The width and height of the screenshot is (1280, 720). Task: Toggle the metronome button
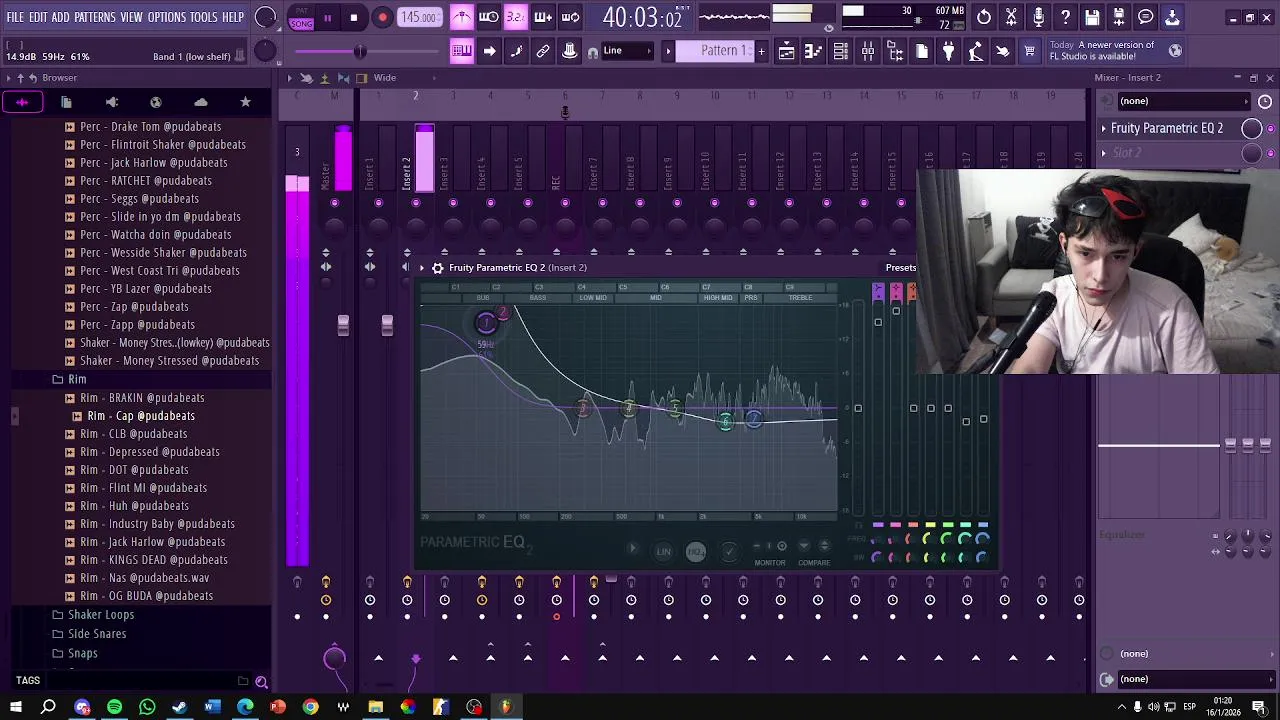tap(461, 17)
